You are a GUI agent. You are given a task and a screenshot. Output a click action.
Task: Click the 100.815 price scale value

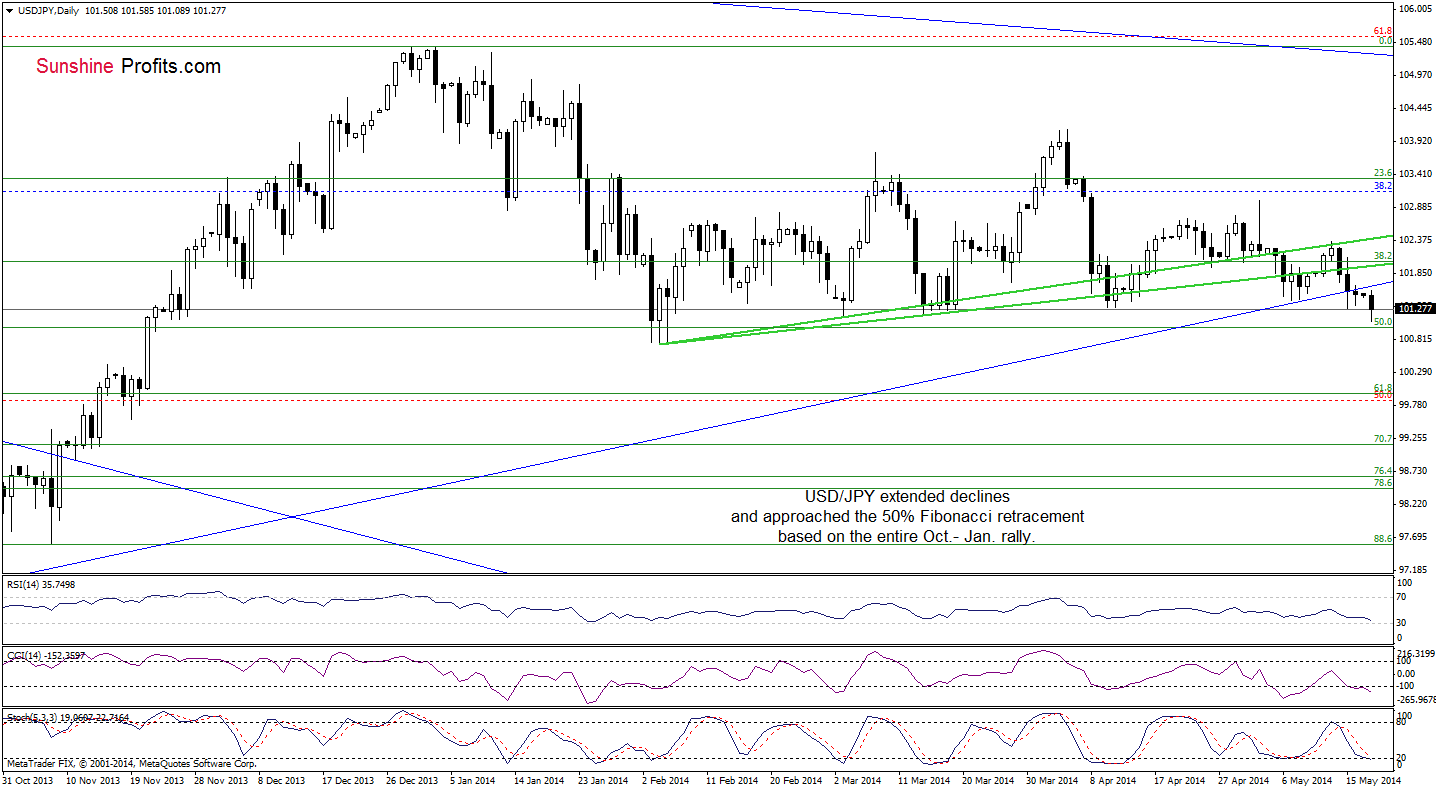tap(1416, 339)
